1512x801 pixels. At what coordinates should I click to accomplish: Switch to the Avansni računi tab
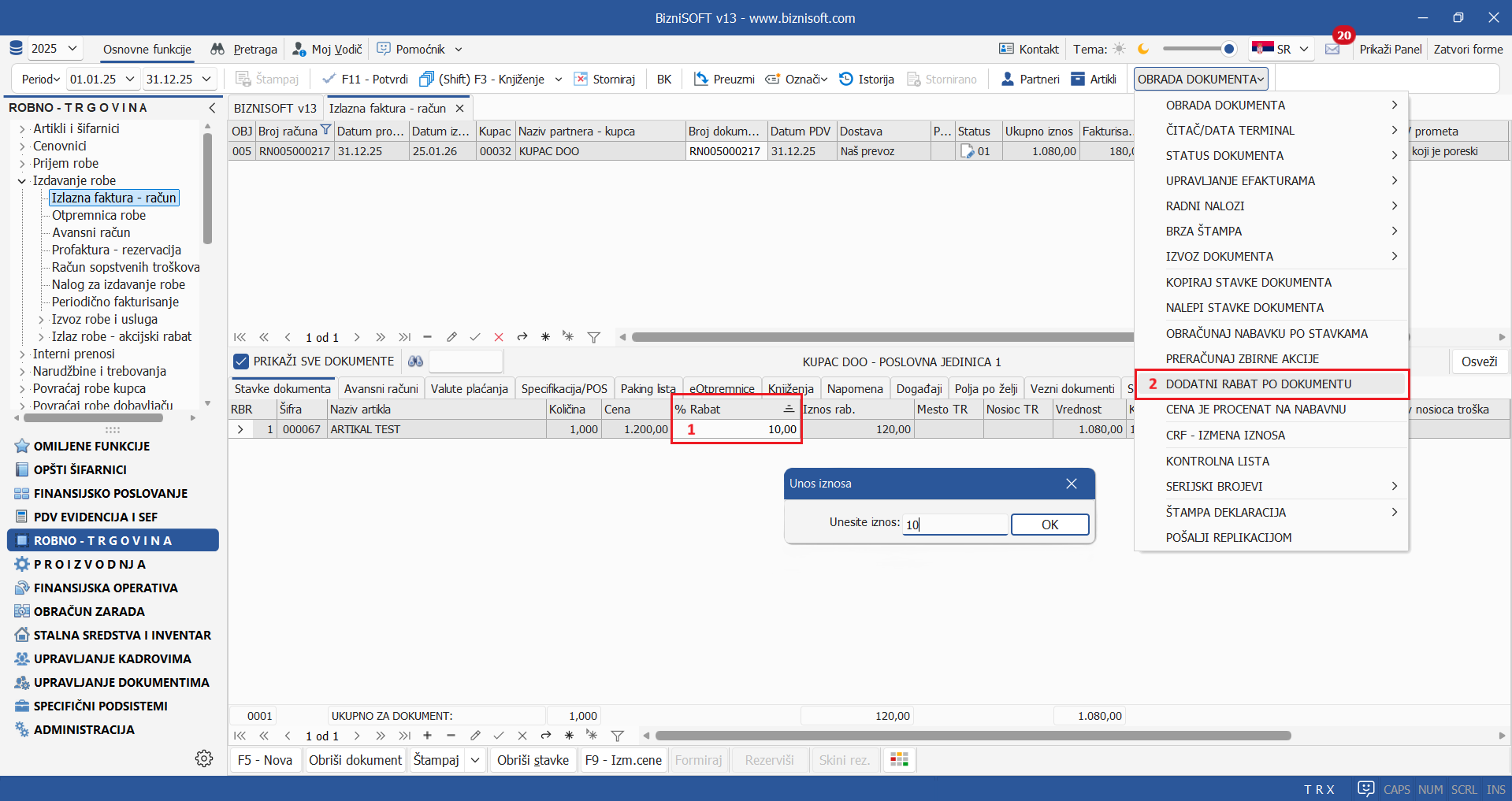(x=381, y=389)
